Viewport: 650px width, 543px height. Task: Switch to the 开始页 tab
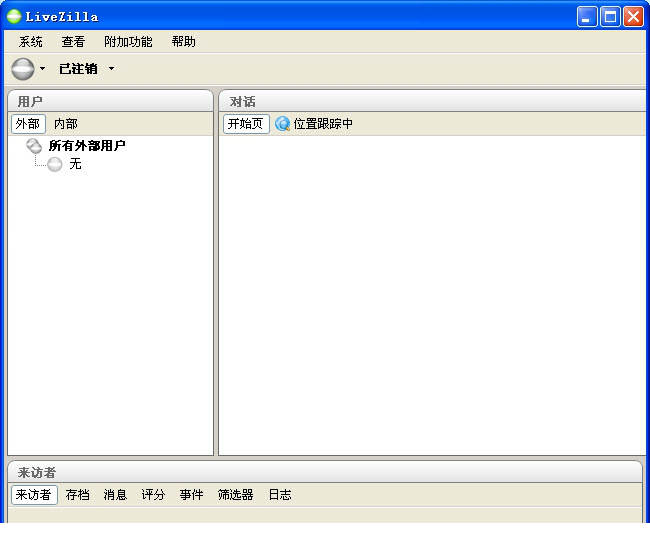(x=246, y=124)
